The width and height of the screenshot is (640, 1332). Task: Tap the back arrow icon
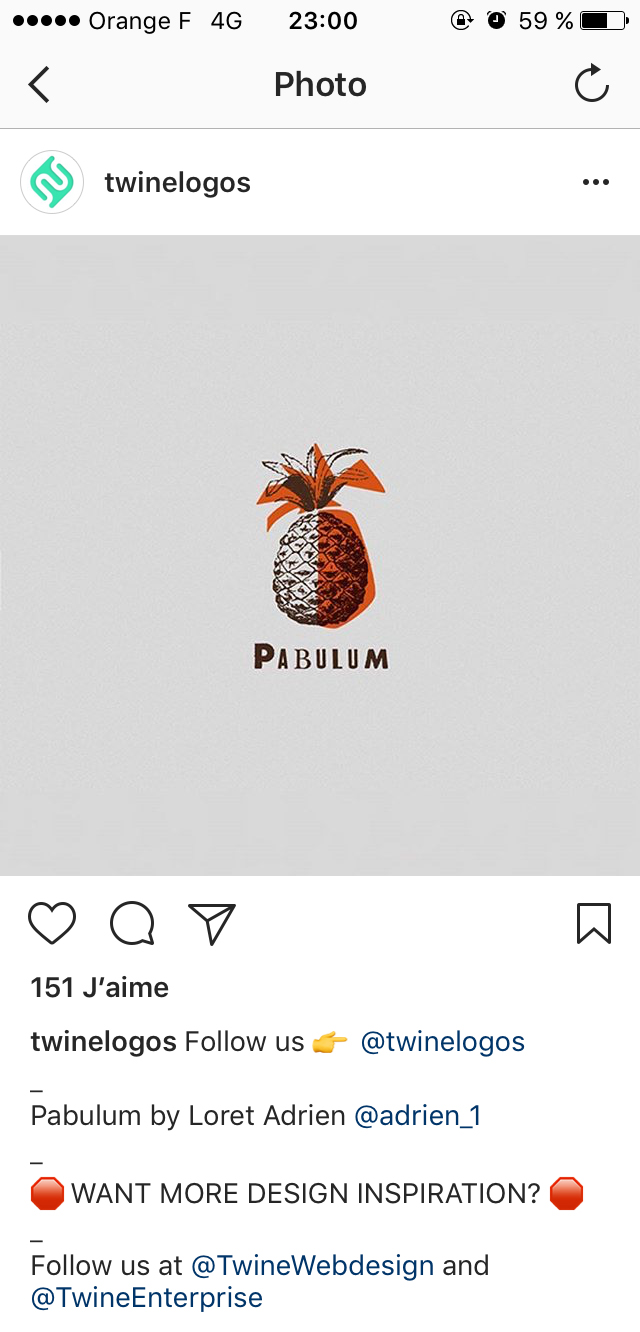(x=39, y=85)
